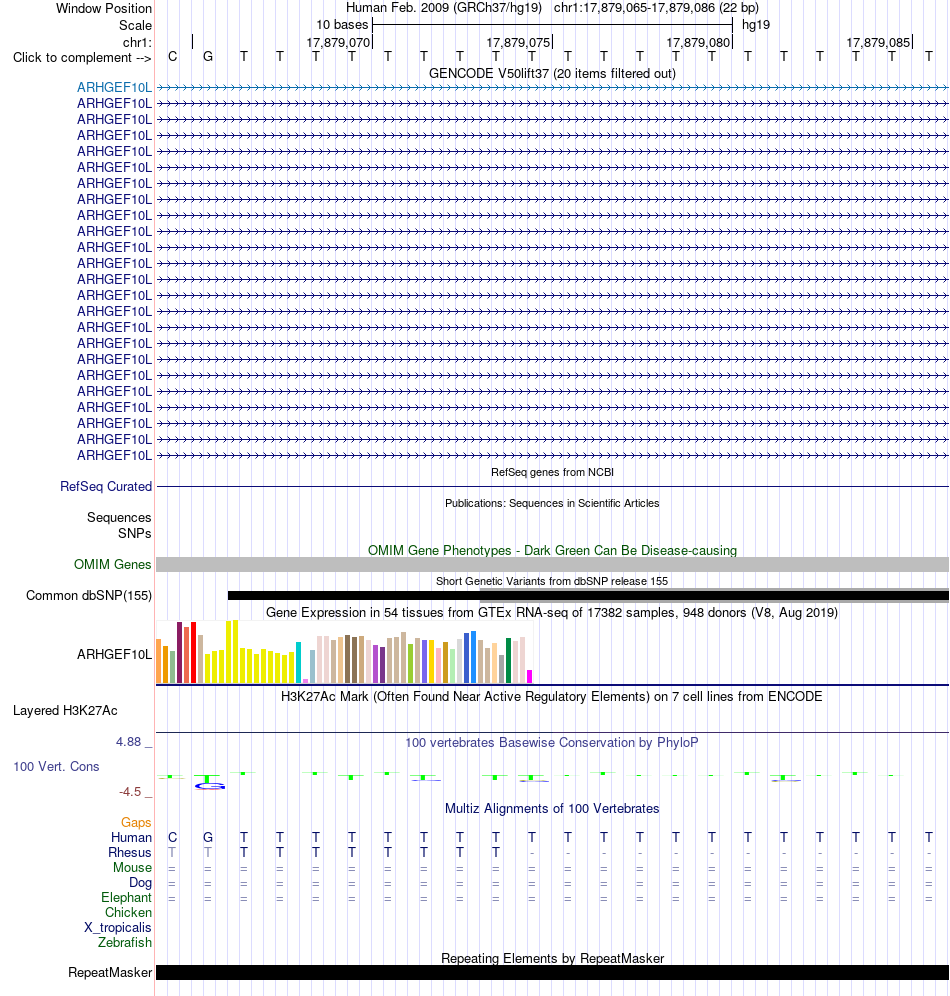
Task: Click position label 17,879,070
Action: click(x=338, y=43)
